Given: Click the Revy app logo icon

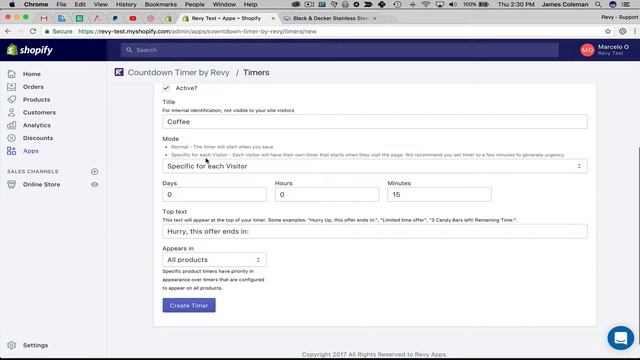Looking at the screenshot, I should tap(119, 72).
